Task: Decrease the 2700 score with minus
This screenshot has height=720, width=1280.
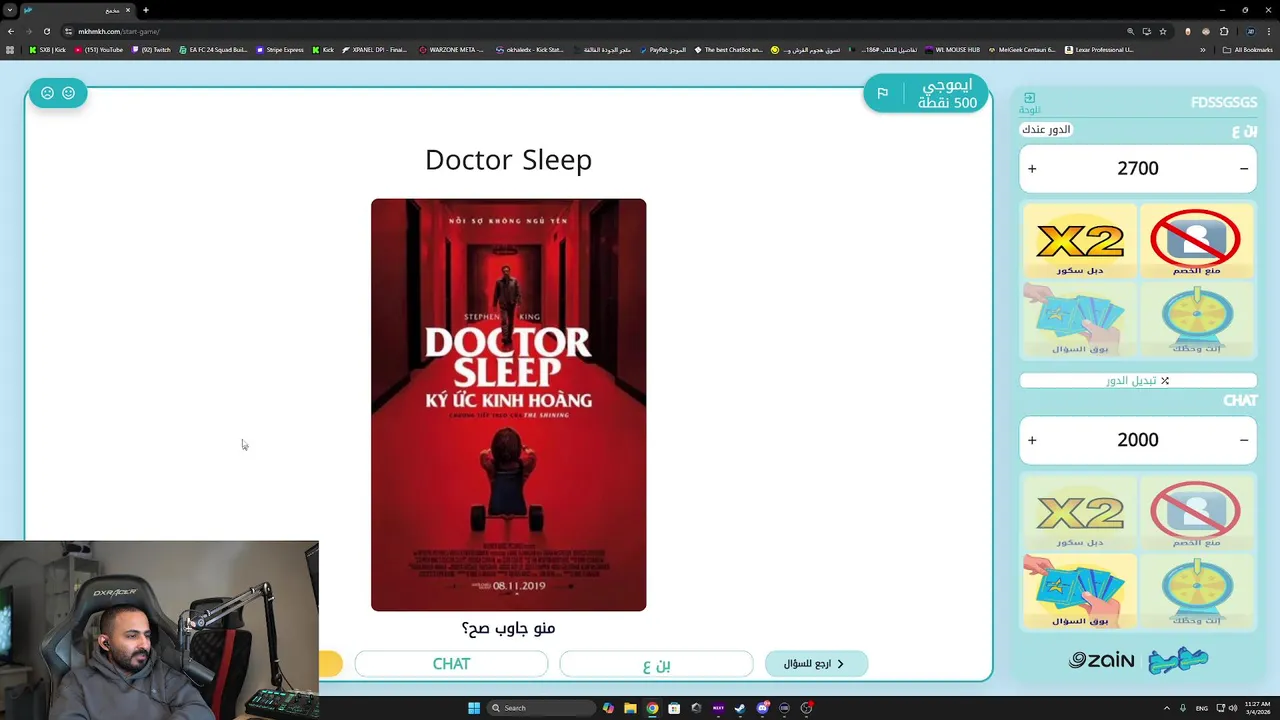Action: (1244, 169)
